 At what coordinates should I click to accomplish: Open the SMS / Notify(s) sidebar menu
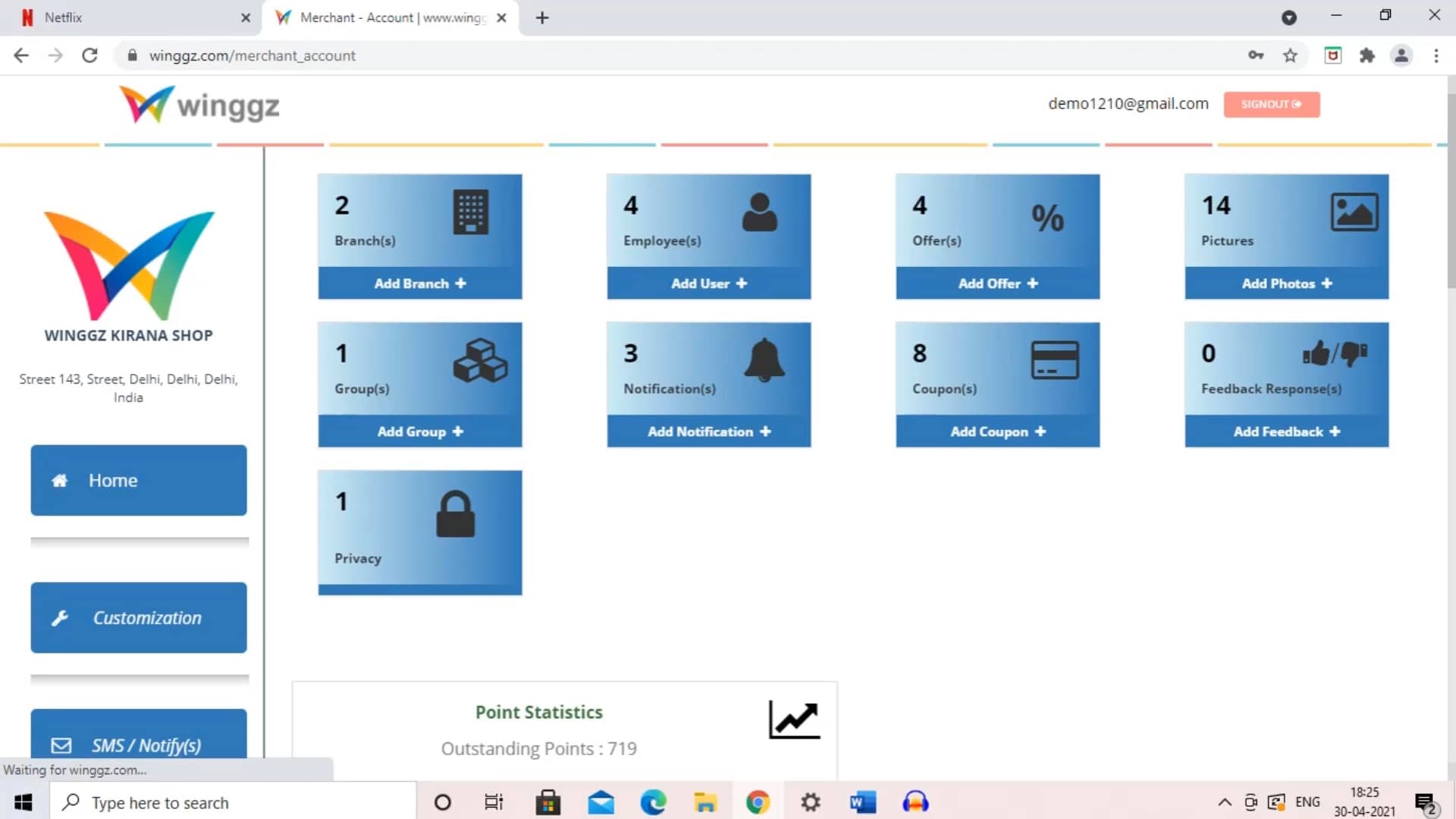(139, 734)
